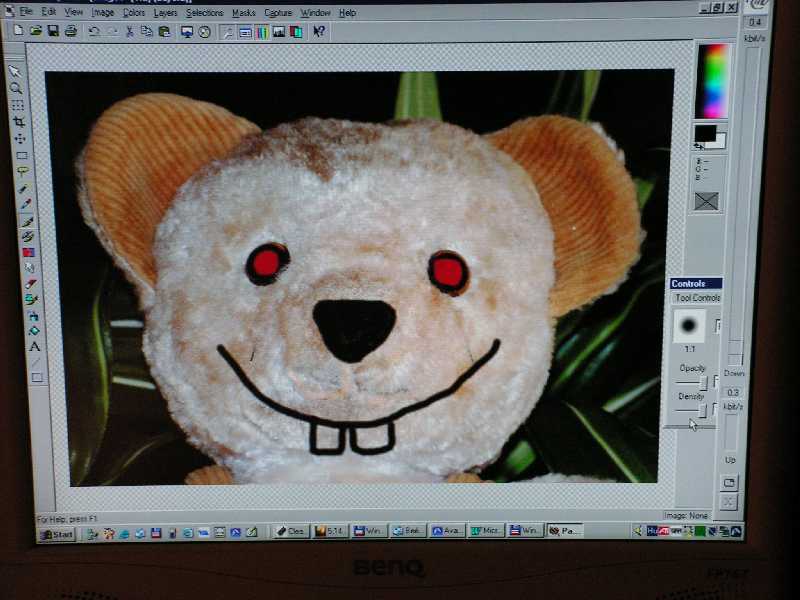Swap foreground and background colors
Image resolution: width=800 pixels, height=600 pixels.
pos(698,145)
